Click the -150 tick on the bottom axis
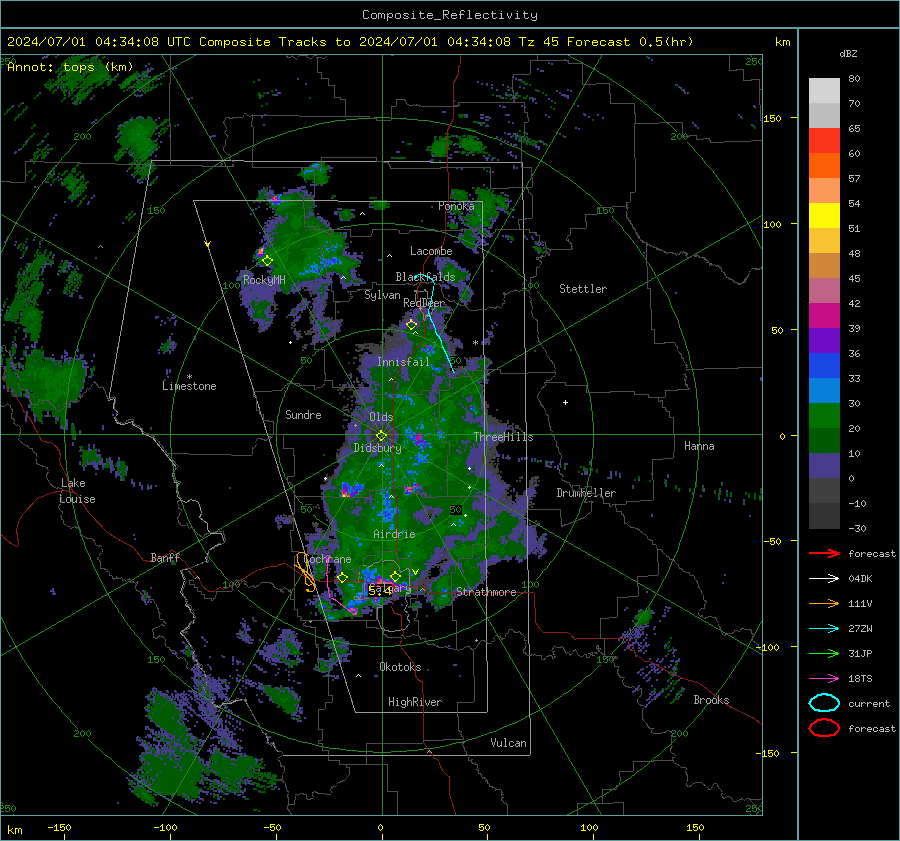The width and height of the screenshot is (900, 841). (59, 827)
